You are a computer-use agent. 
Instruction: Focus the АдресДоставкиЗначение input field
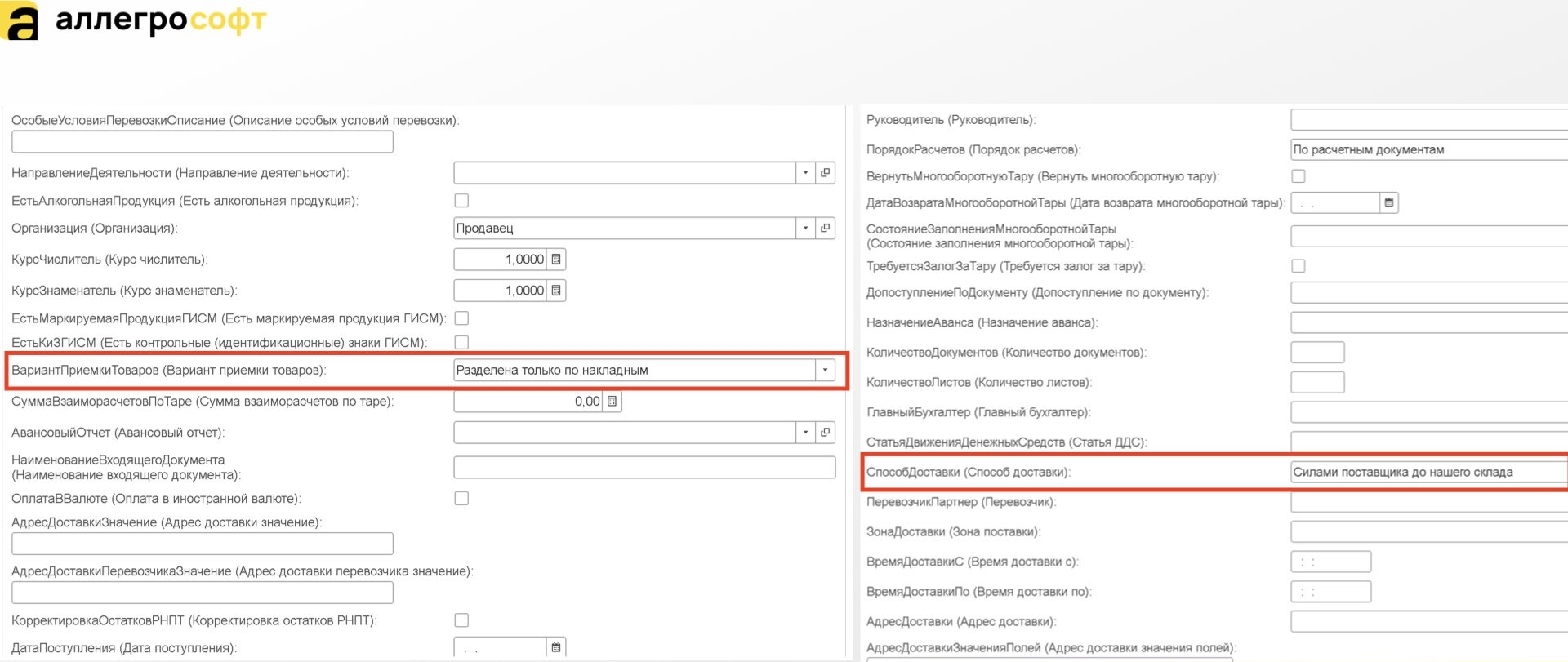click(x=203, y=544)
